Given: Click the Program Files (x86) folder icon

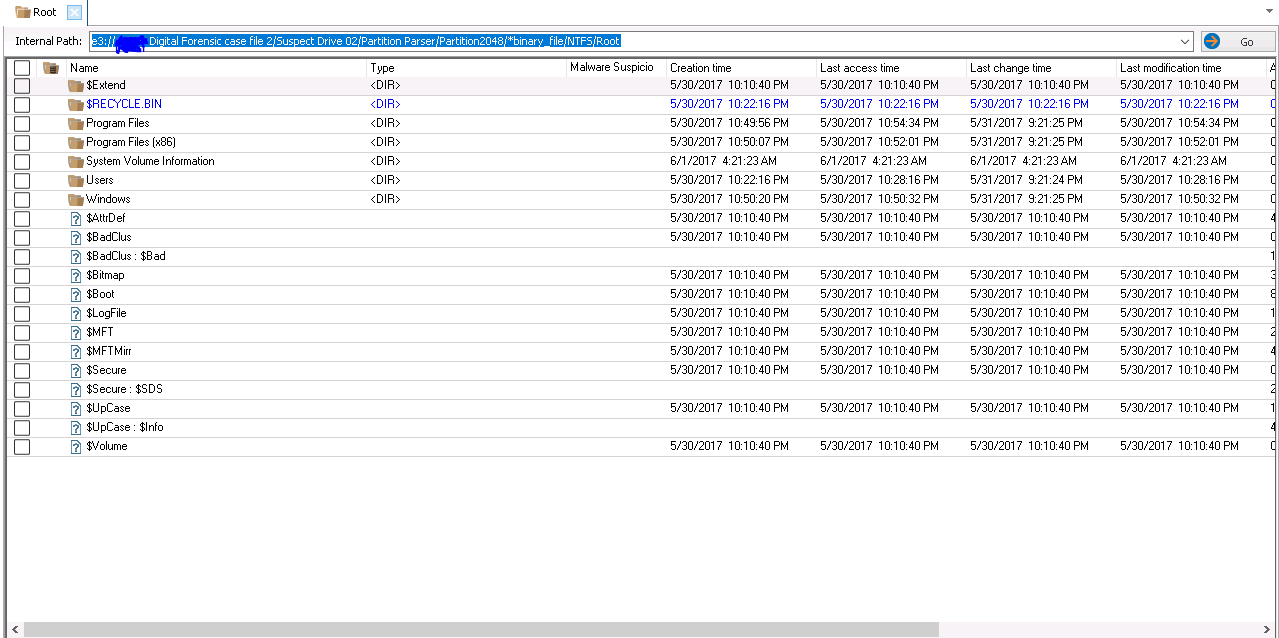Looking at the screenshot, I should pyautogui.click(x=76, y=143).
